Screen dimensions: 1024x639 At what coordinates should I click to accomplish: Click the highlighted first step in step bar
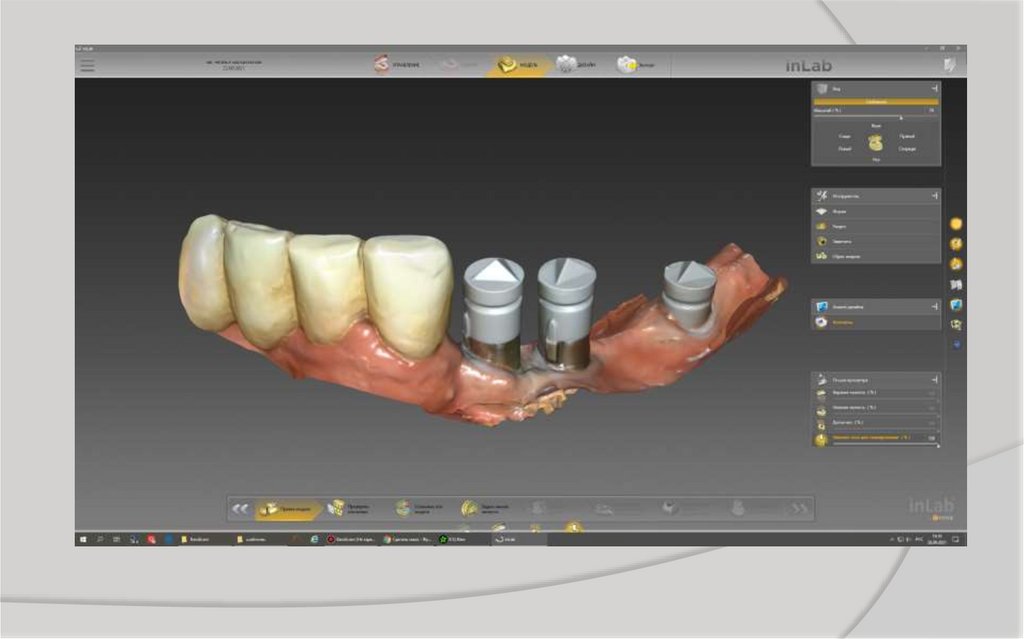(x=288, y=509)
